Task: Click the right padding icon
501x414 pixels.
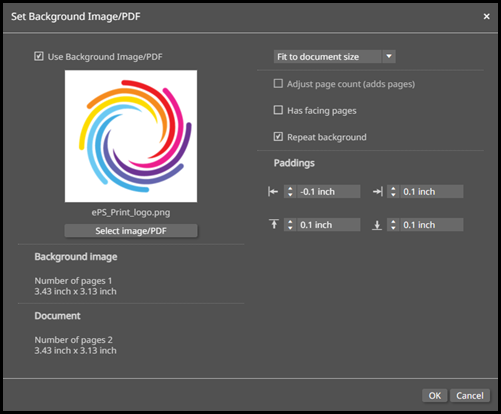Action: 378,192
